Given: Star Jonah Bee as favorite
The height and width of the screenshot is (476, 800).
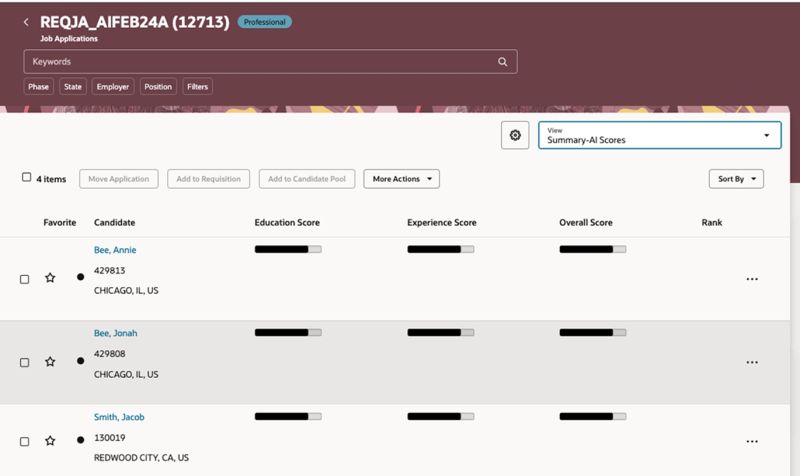Looking at the screenshot, I should pyautogui.click(x=50, y=362).
